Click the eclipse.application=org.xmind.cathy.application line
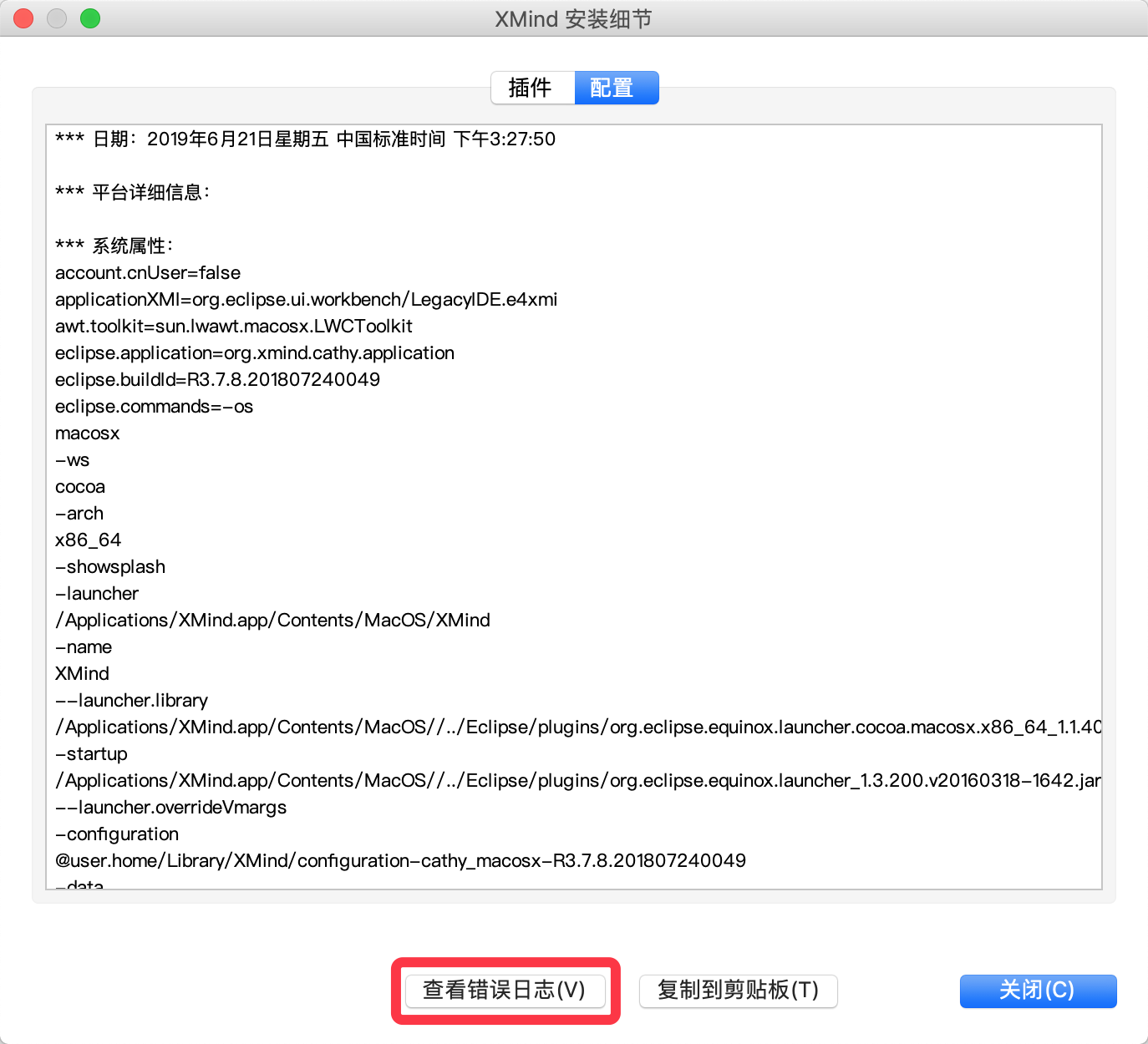This screenshot has width=1148, height=1044. coord(255,353)
